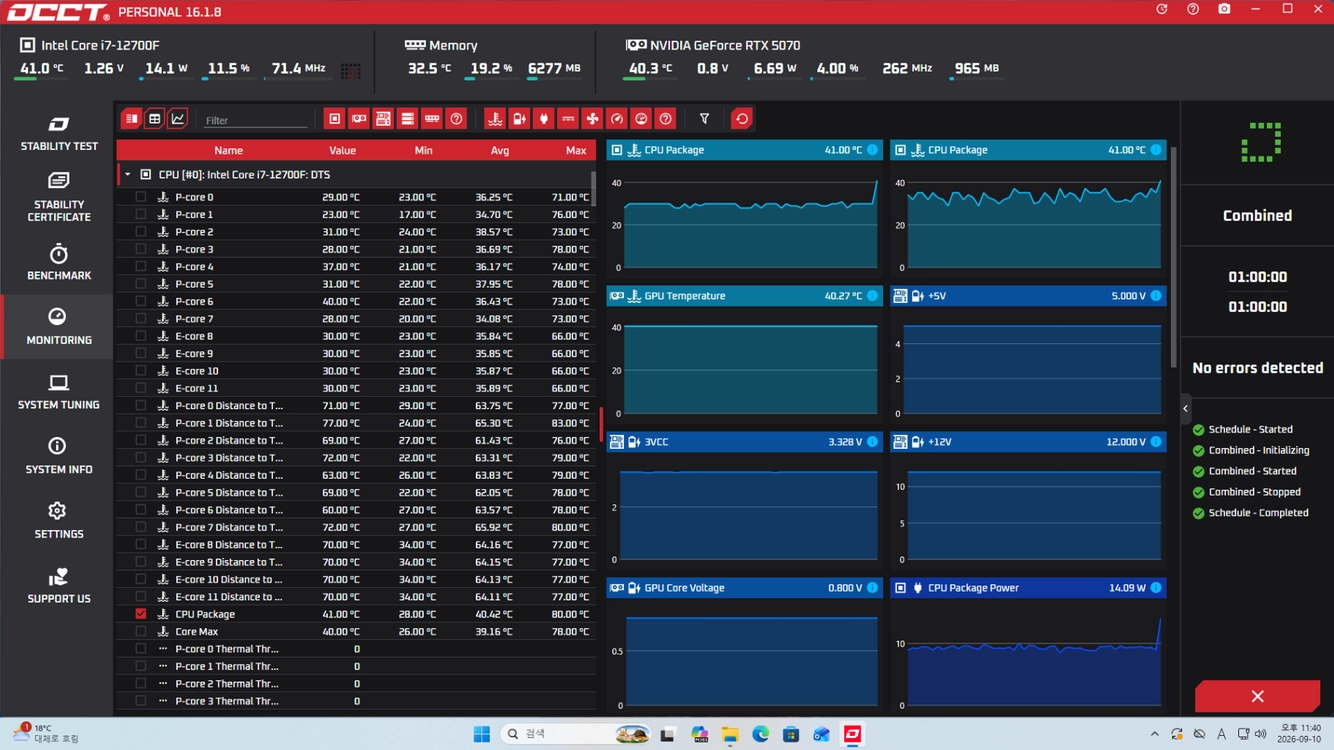This screenshot has height=750, width=1334.
Task: Check the P-core 0 temperature checkbox
Action: click(141, 197)
